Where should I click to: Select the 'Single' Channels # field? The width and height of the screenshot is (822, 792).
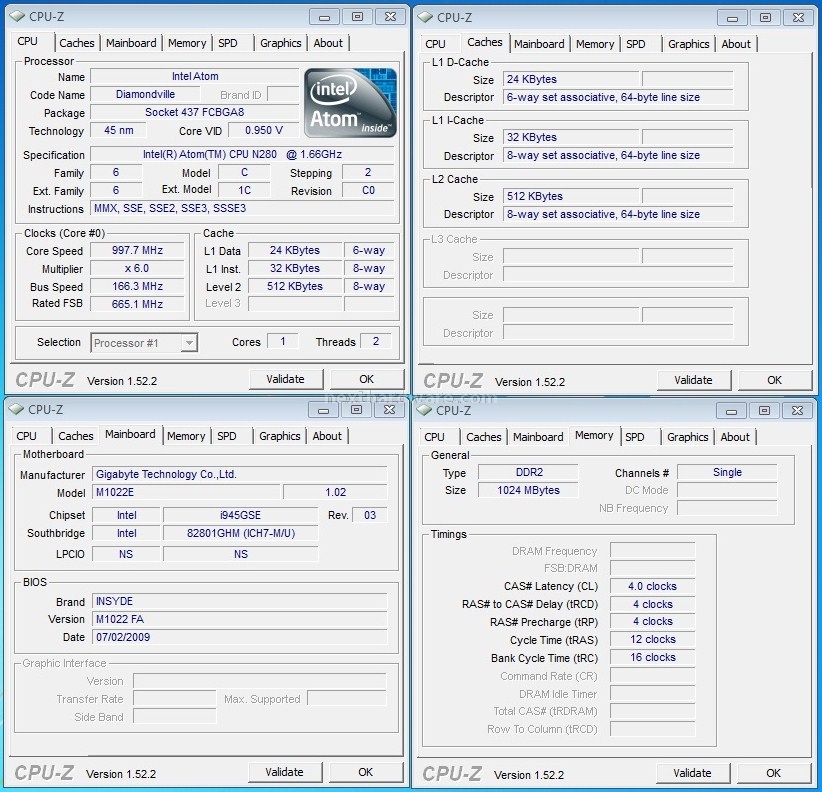[x=727, y=472]
